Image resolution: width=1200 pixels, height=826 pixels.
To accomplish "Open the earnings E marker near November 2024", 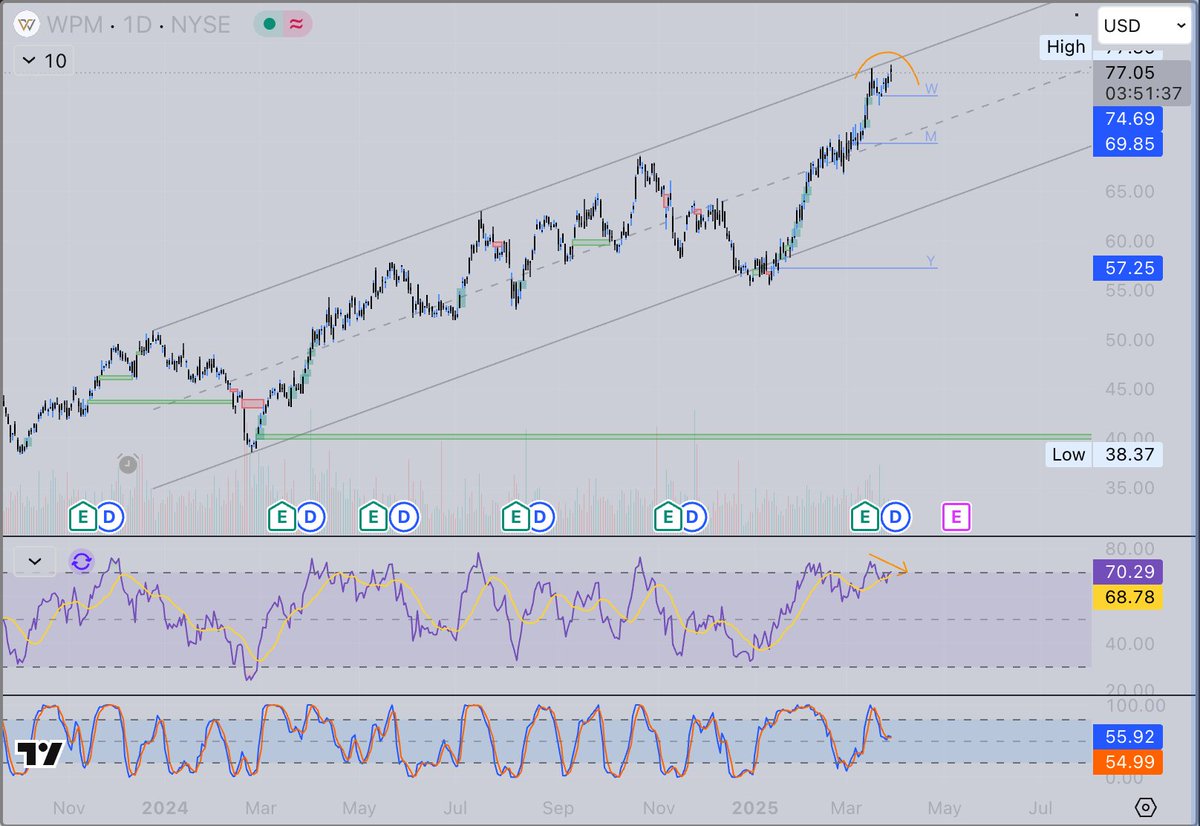I will click(667, 517).
